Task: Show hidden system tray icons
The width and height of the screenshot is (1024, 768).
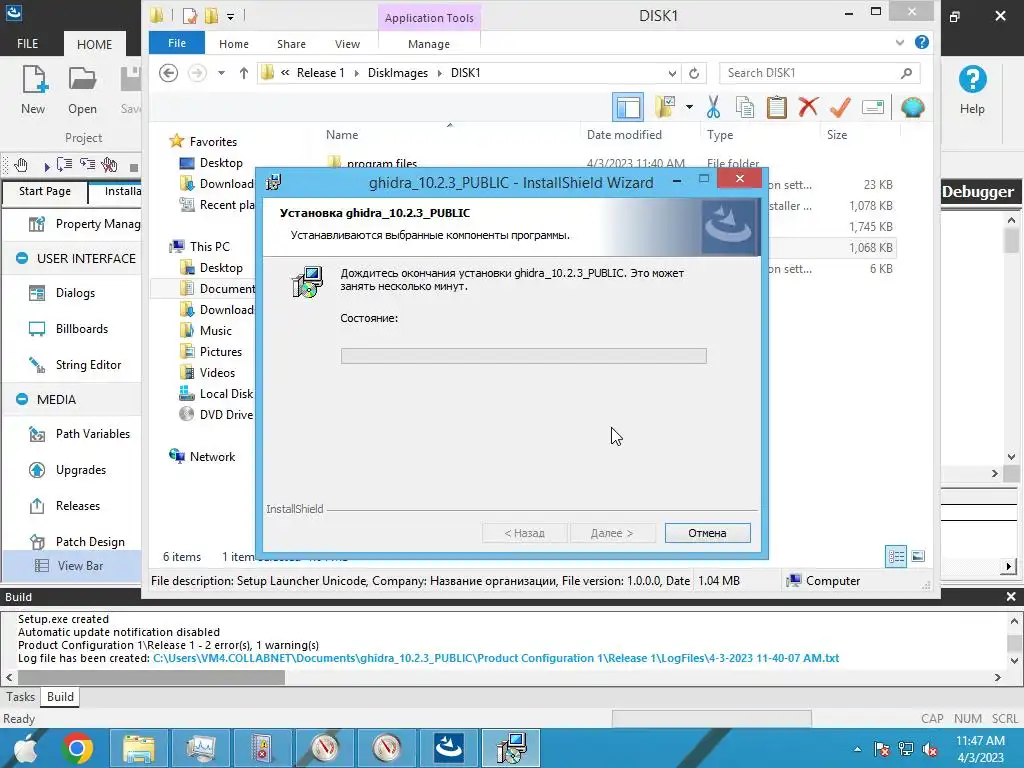Action: coord(857,749)
